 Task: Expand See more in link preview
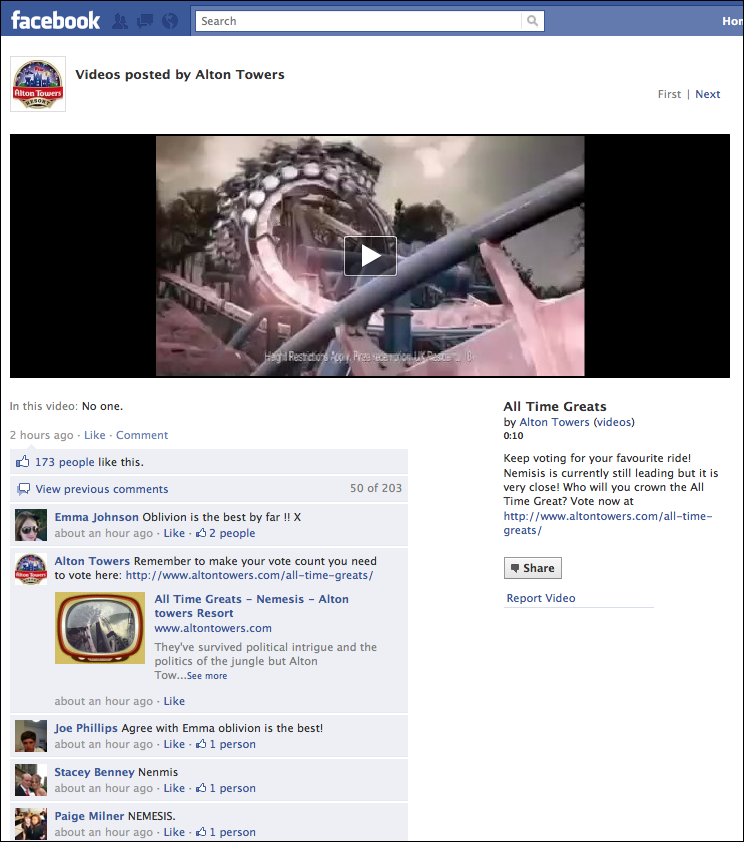pos(207,676)
